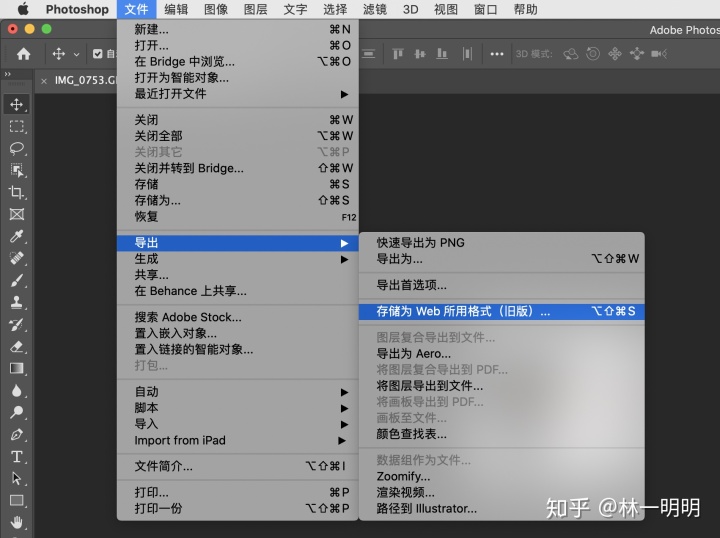Select the Gradient tool
This screenshot has height=538, width=720.
tap(17, 368)
